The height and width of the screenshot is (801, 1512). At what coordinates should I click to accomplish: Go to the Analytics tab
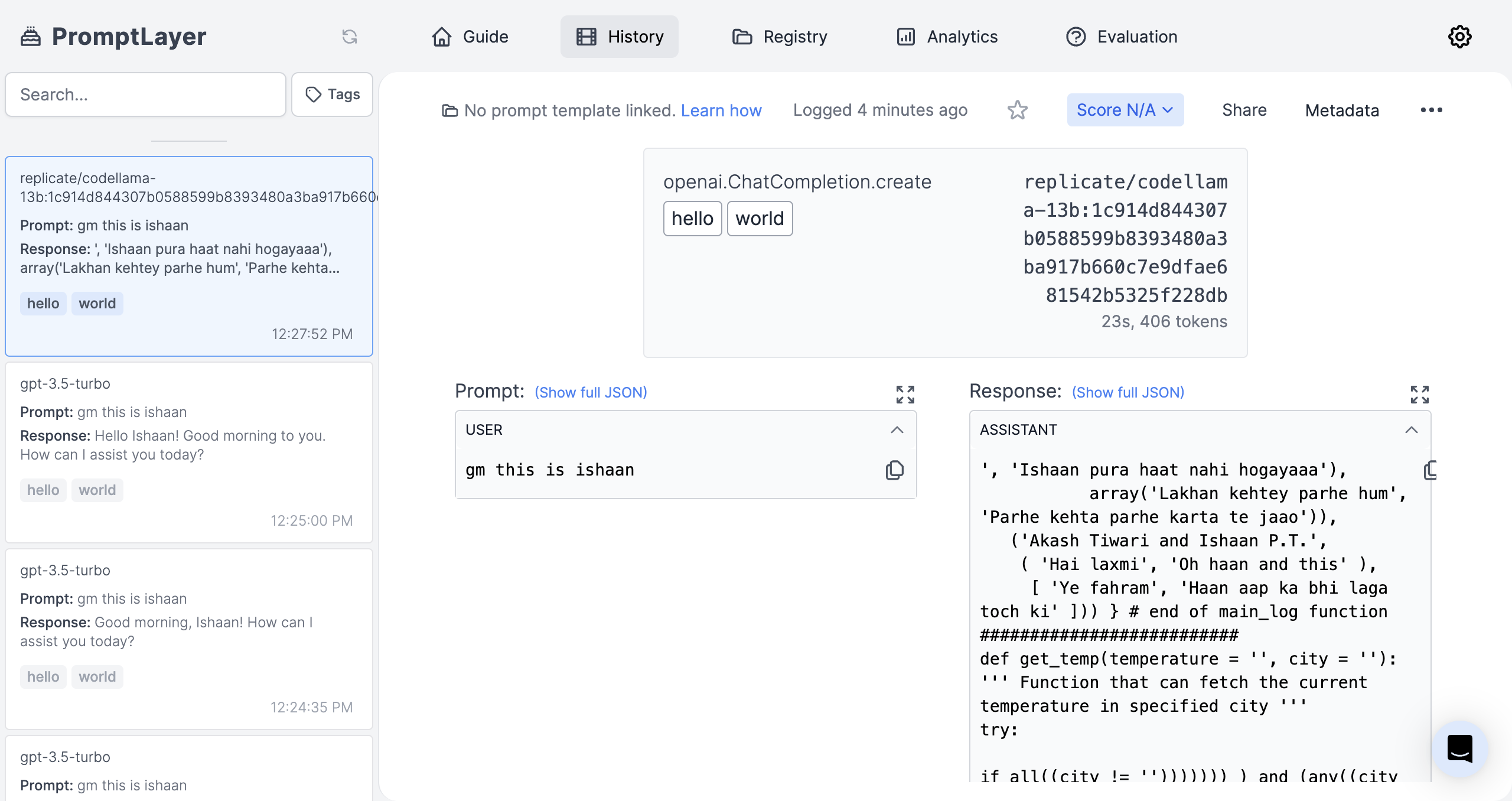pos(947,37)
